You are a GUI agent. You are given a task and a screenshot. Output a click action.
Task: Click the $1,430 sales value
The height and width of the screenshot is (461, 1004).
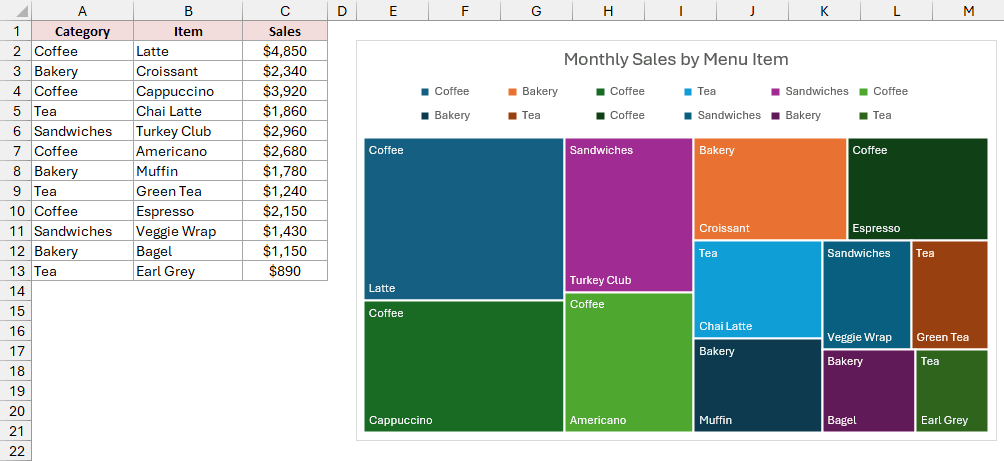point(285,231)
